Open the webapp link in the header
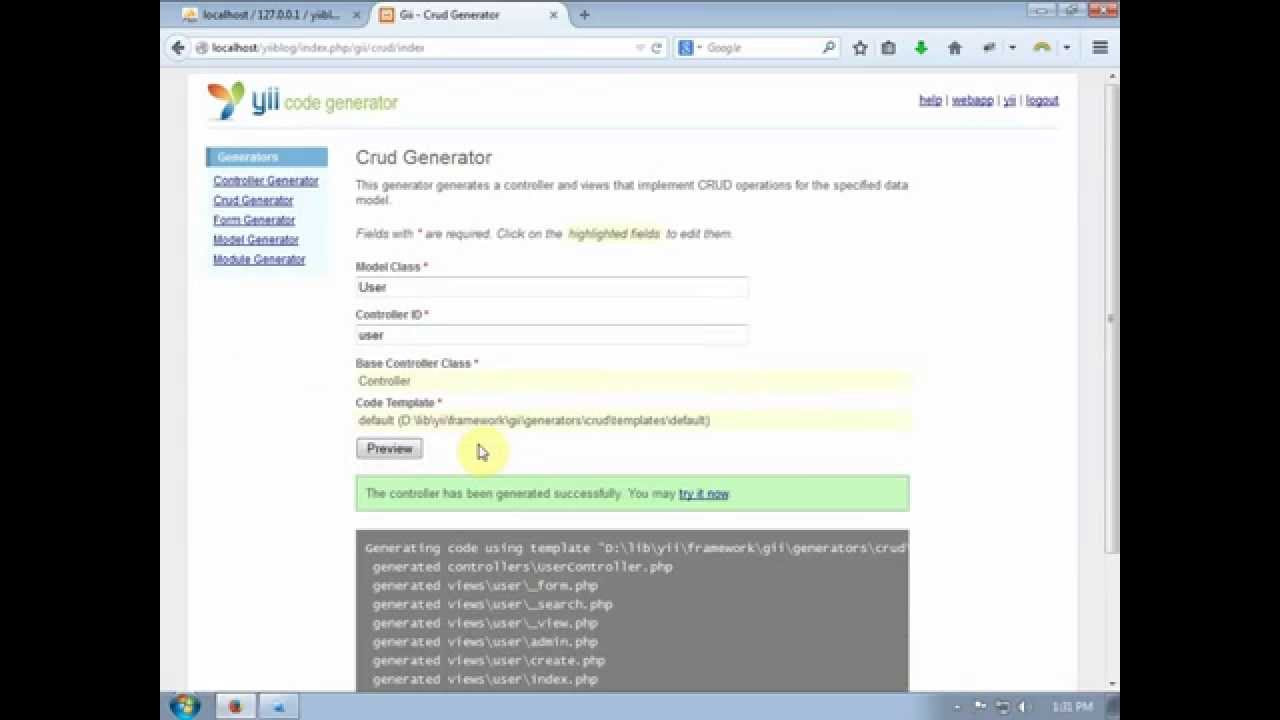The width and height of the screenshot is (1280, 720). coord(972,100)
